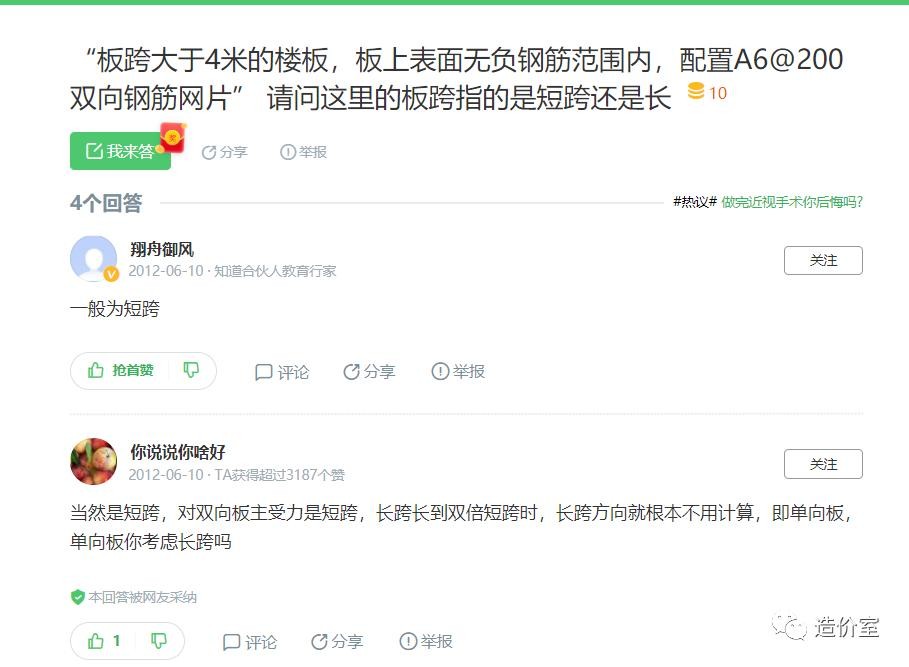The width and height of the screenshot is (909, 667).
Task: Upvote the adopted answer with 1 like
Action: (104, 641)
